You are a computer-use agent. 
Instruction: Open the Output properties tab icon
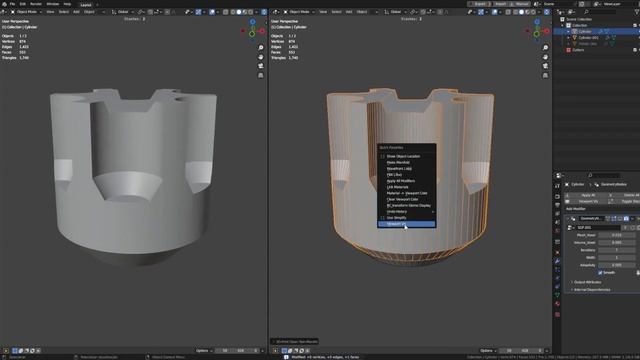pos(558,205)
